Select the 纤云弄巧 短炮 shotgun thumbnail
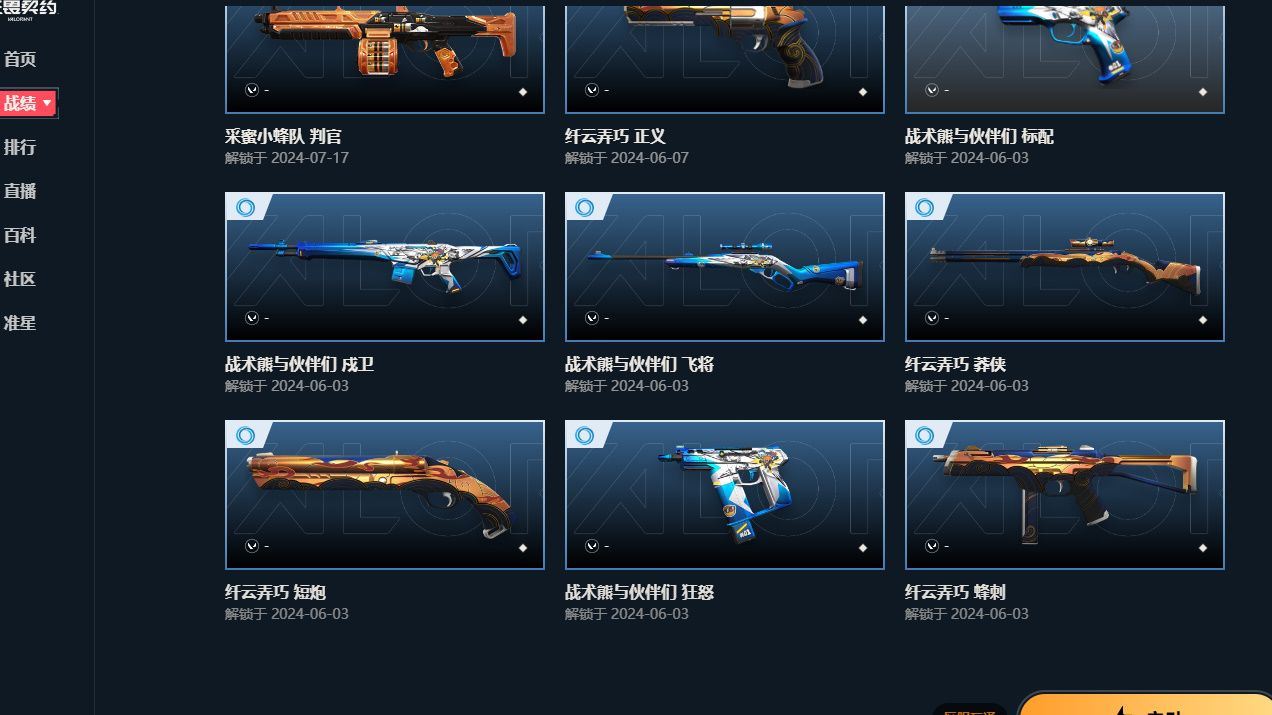1272x715 pixels. coord(385,495)
